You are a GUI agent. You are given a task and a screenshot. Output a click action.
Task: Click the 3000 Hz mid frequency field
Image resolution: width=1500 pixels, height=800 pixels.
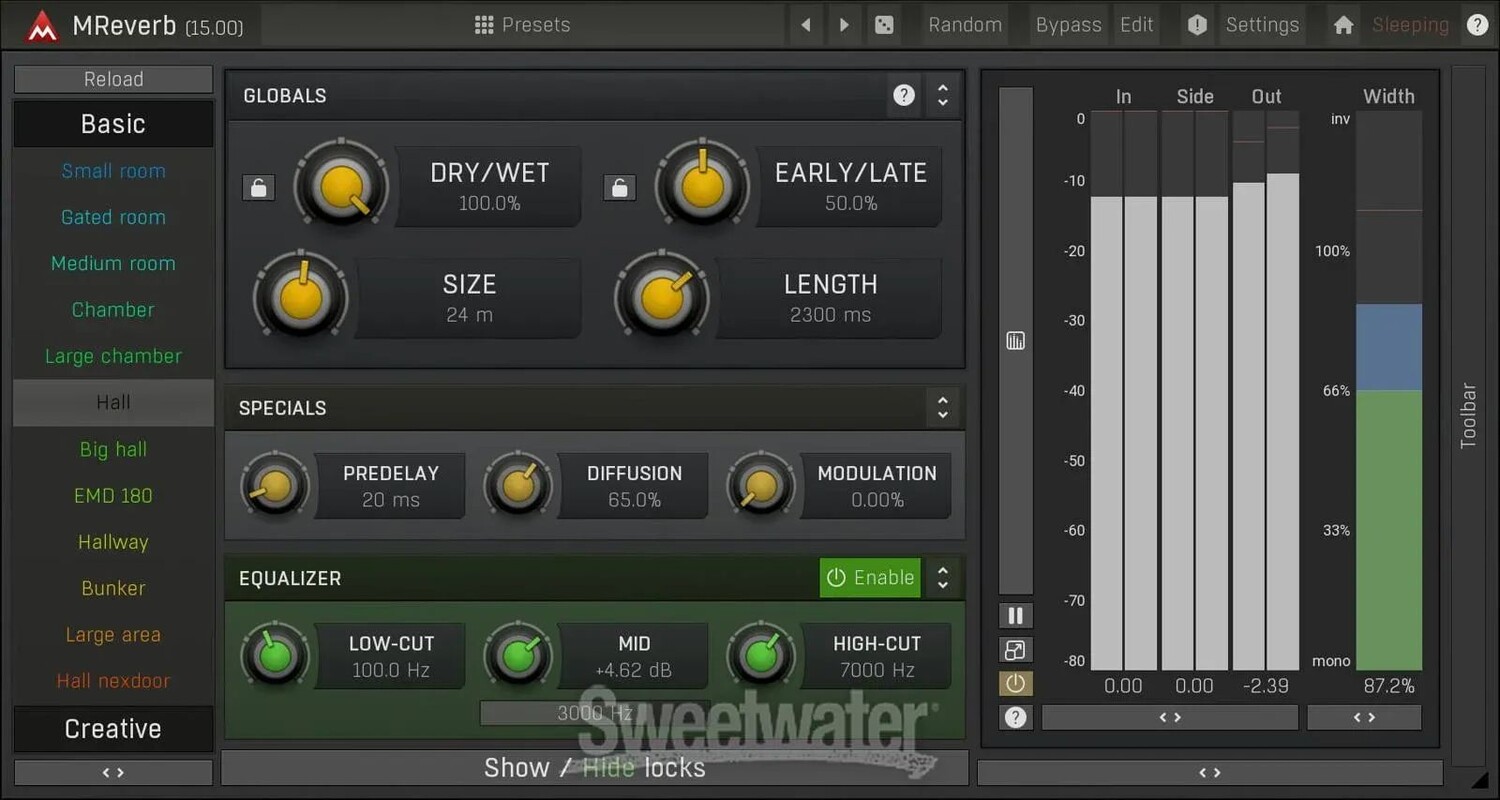click(595, 713)
